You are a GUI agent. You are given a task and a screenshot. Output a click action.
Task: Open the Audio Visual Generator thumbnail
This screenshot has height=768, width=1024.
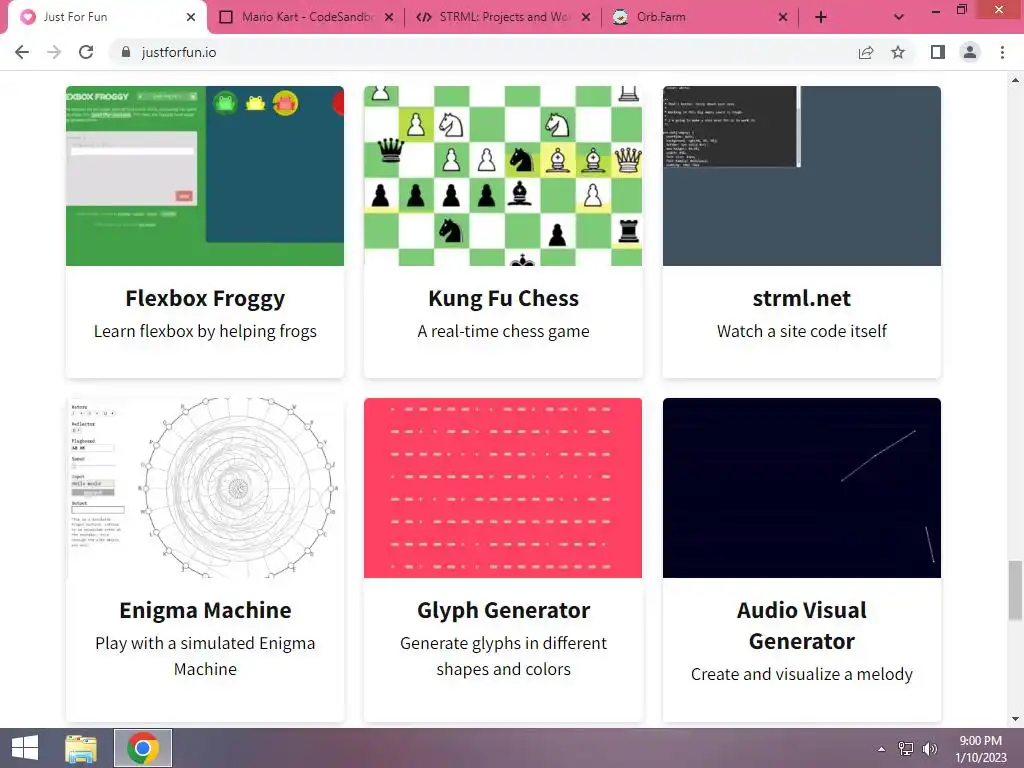point(802,488)
